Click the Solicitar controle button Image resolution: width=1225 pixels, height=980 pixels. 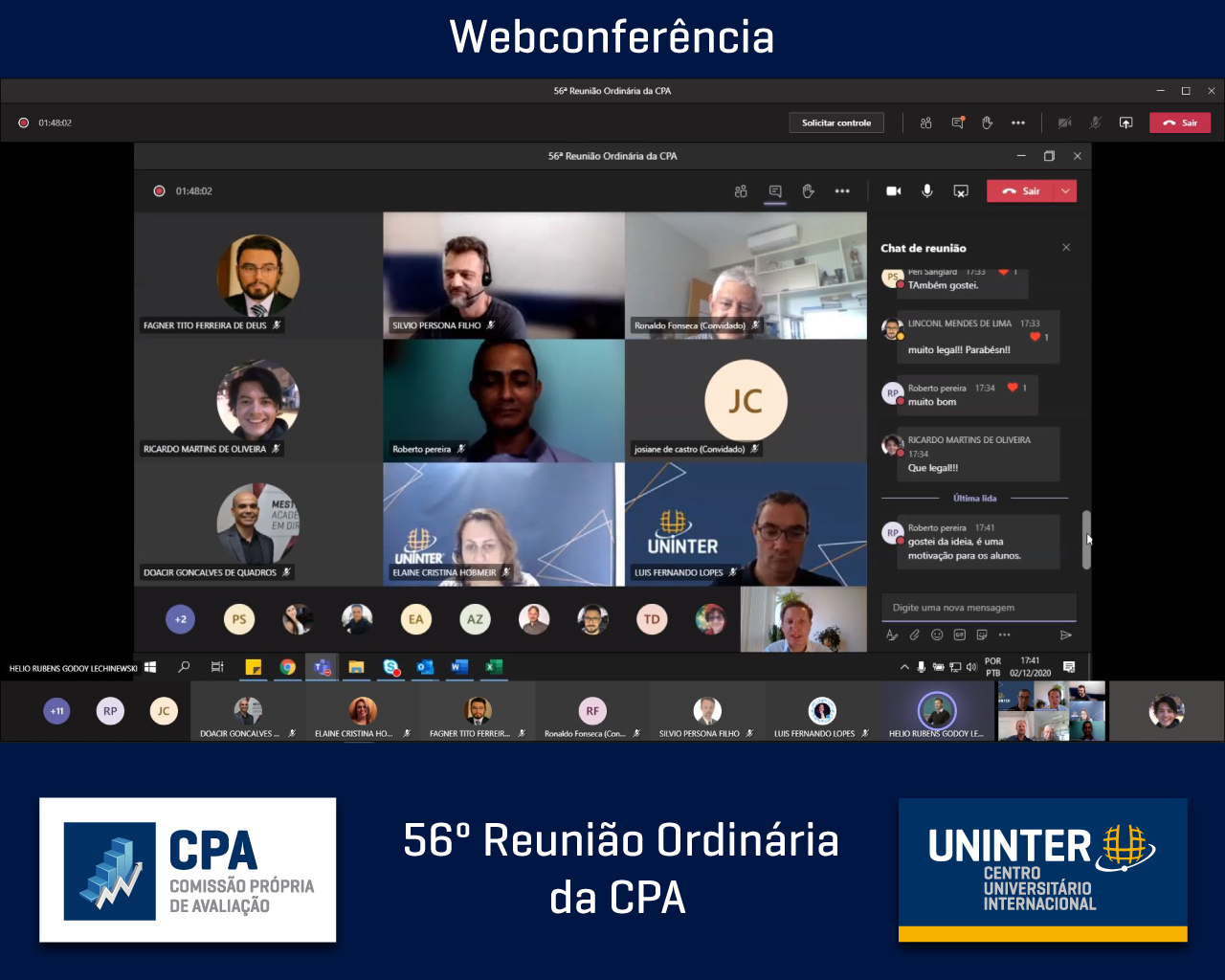tap(835, 122)
